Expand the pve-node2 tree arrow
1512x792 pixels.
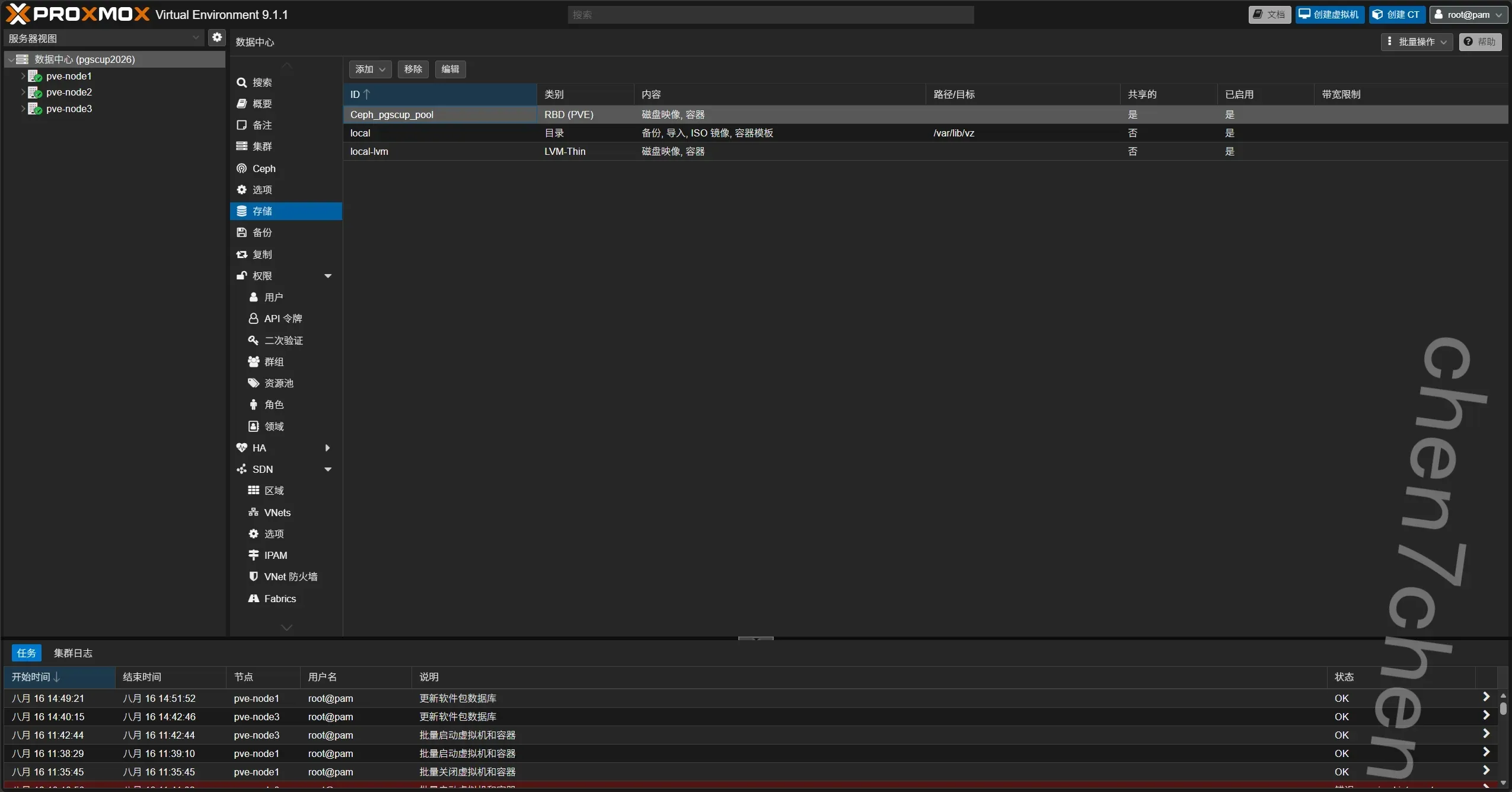point(23,92)
